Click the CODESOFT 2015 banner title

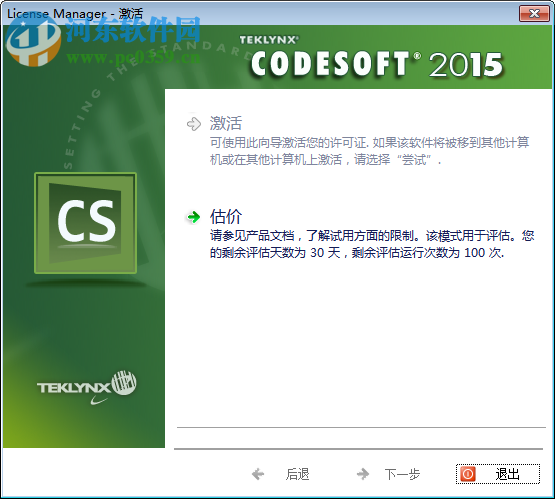pos(377,64)
